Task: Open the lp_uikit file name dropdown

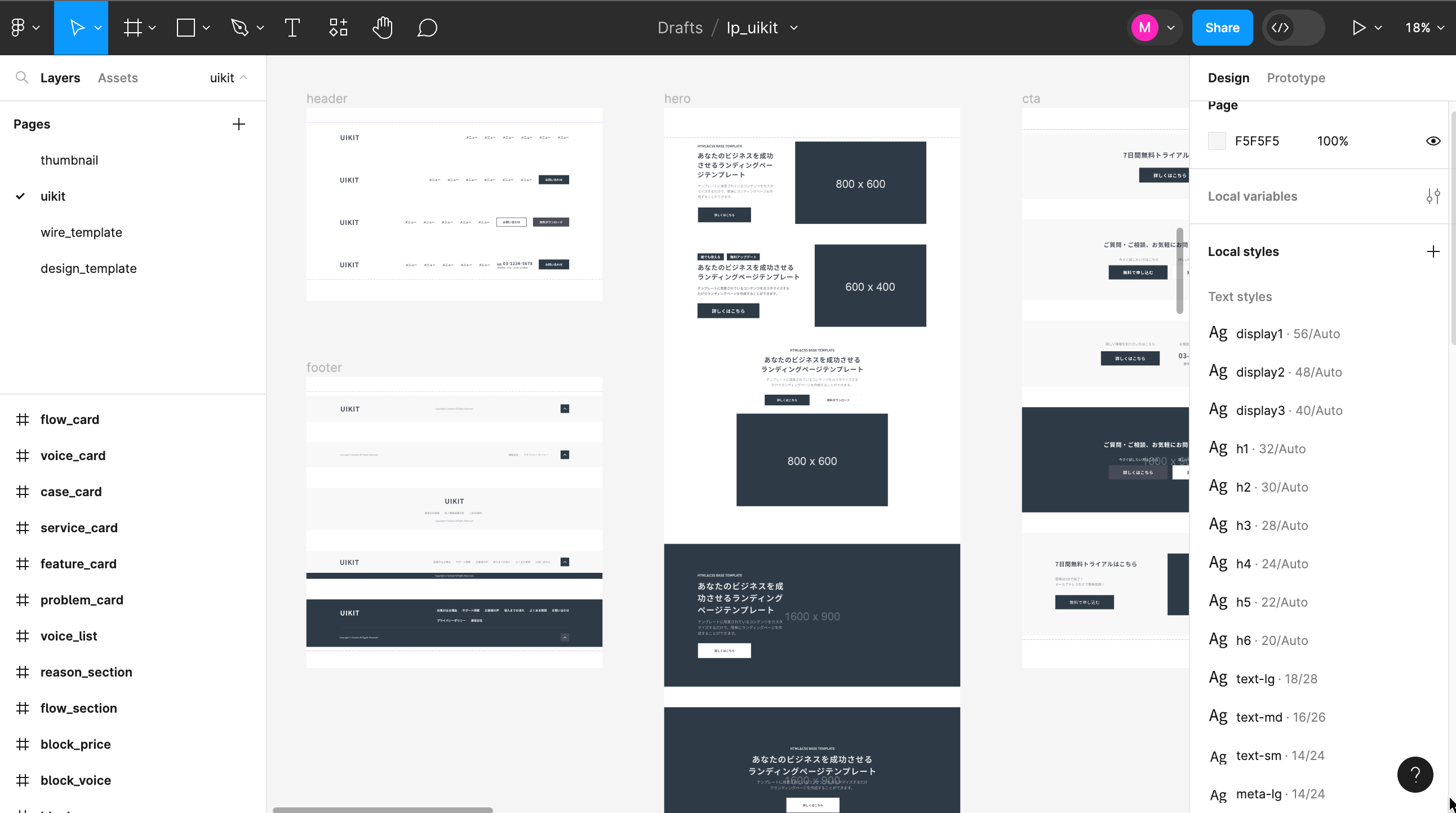Action: point(793,28)
